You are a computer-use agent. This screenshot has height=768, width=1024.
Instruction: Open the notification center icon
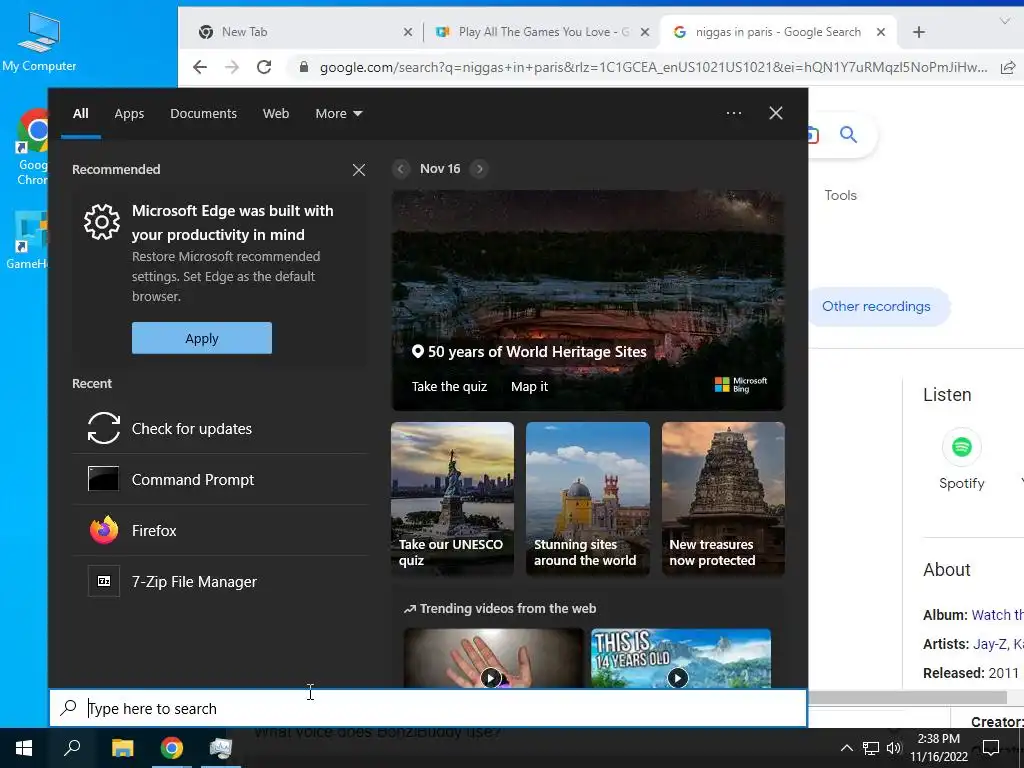991,748
